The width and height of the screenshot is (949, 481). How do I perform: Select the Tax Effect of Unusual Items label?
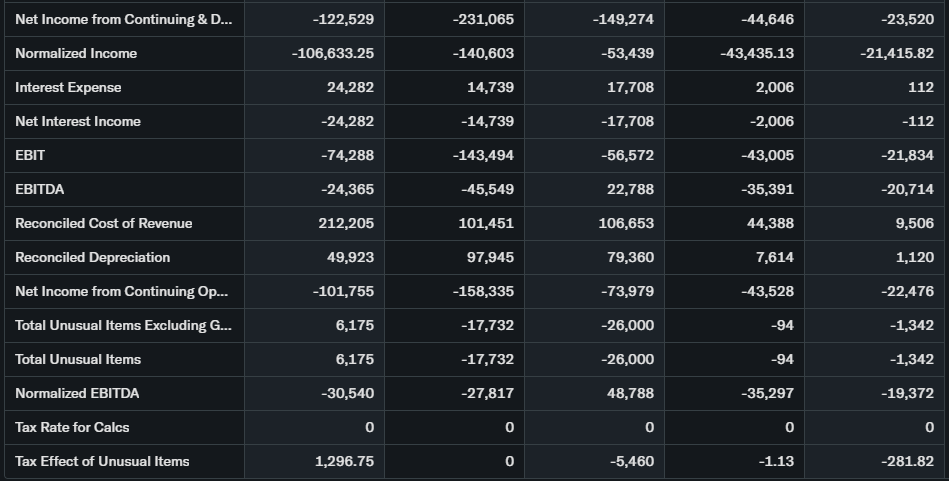tap(102, 461)
